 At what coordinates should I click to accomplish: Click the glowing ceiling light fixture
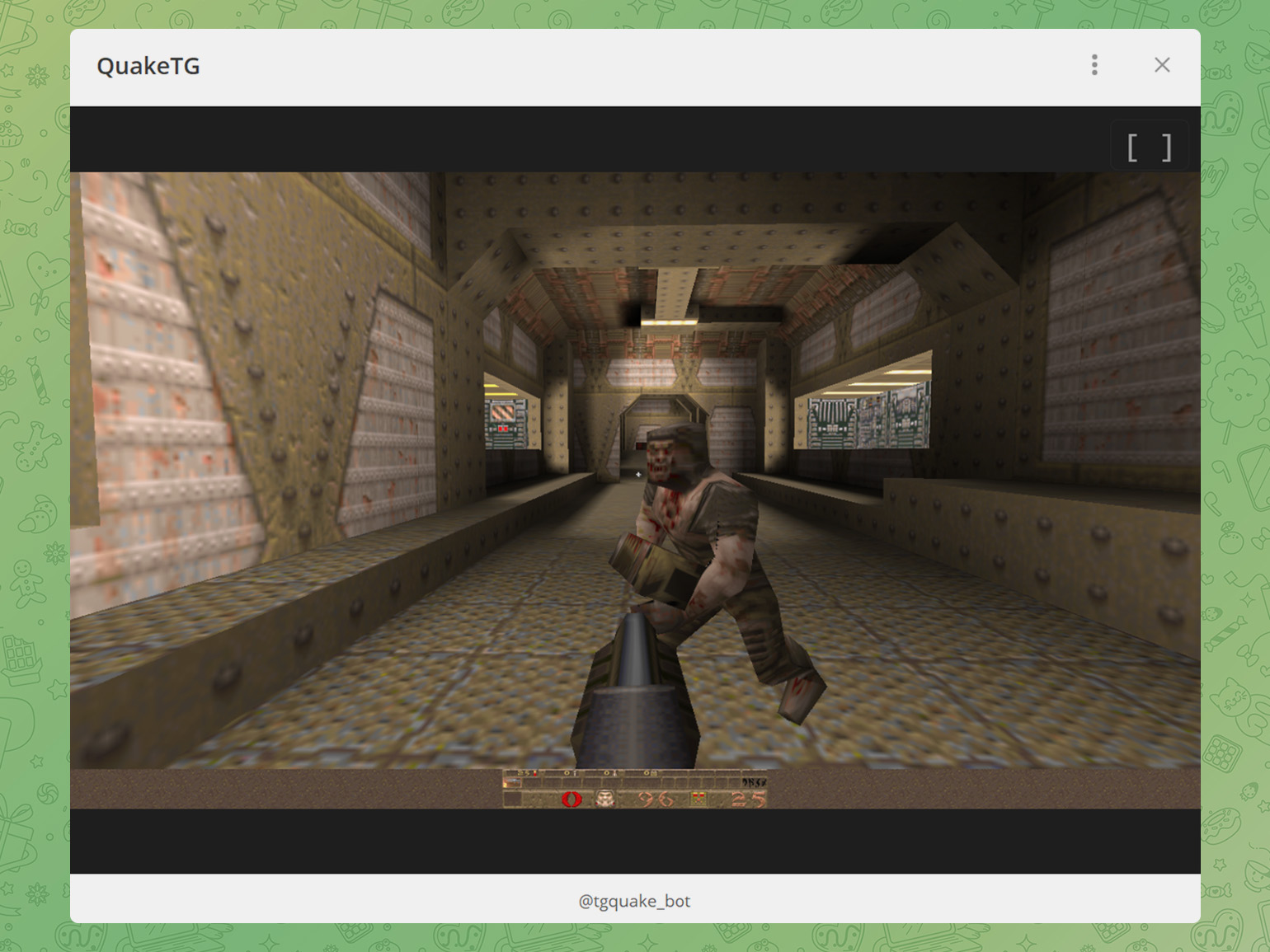pos(669,321)
